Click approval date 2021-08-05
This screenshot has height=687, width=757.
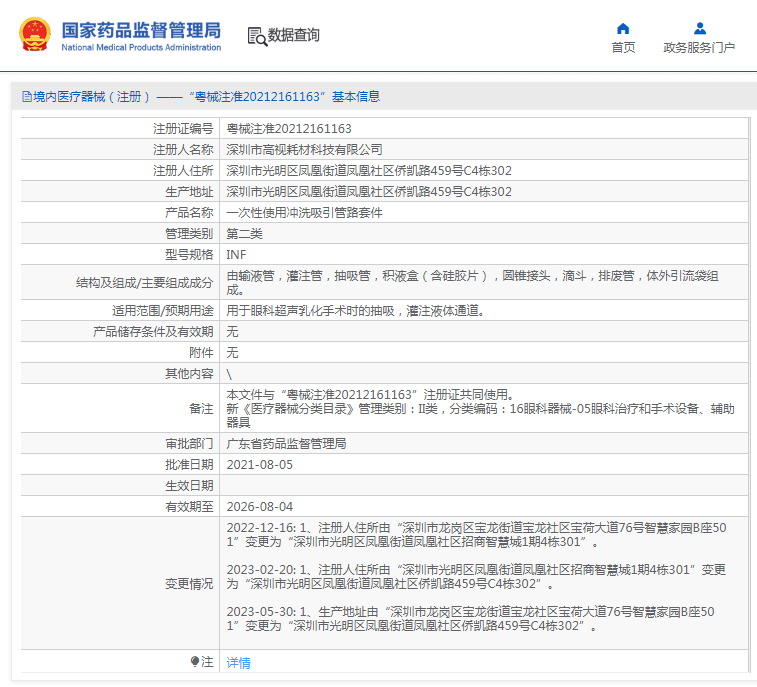click(x=260, y=465)
